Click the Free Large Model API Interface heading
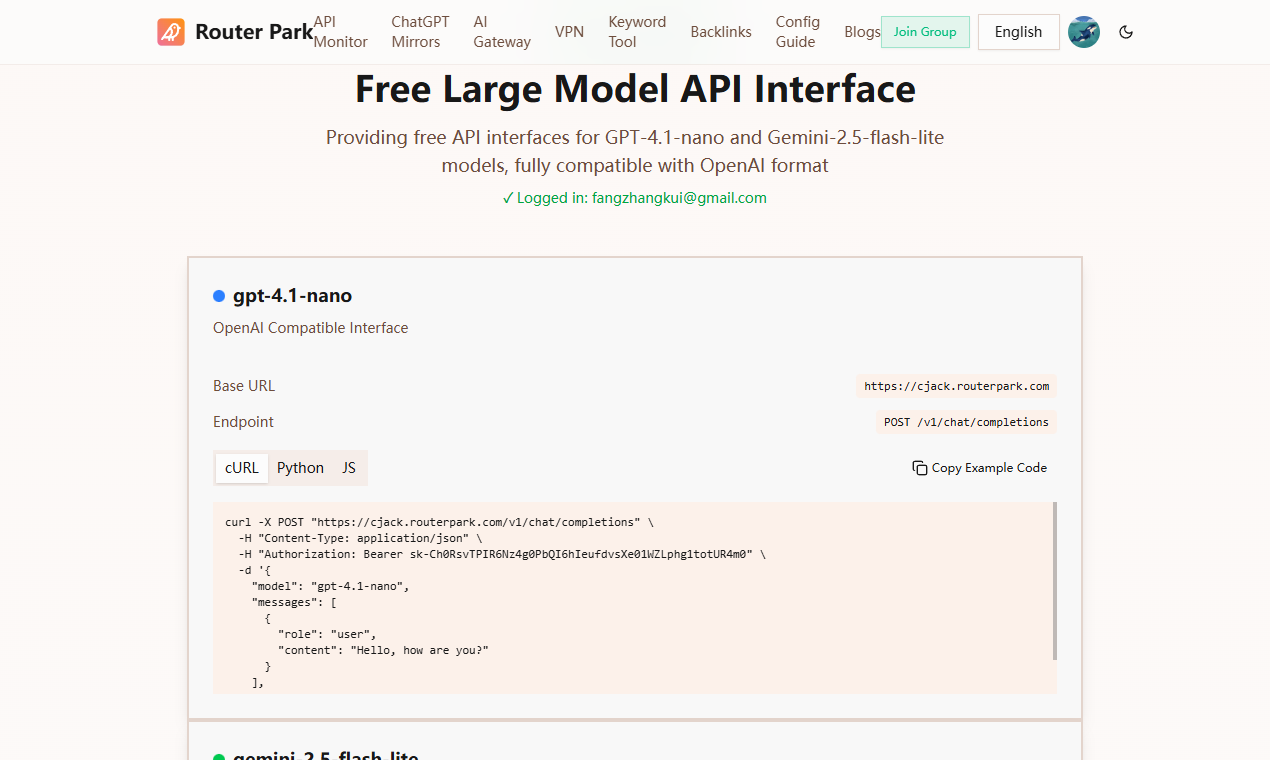Image resolution: width=1270 pixels, height=760 pixels. (x=635, y=89)
